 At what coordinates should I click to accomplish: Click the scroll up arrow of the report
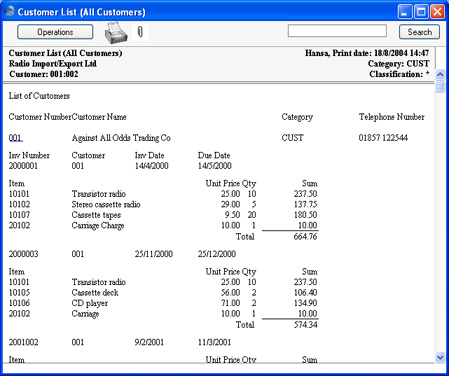point(440,74)
